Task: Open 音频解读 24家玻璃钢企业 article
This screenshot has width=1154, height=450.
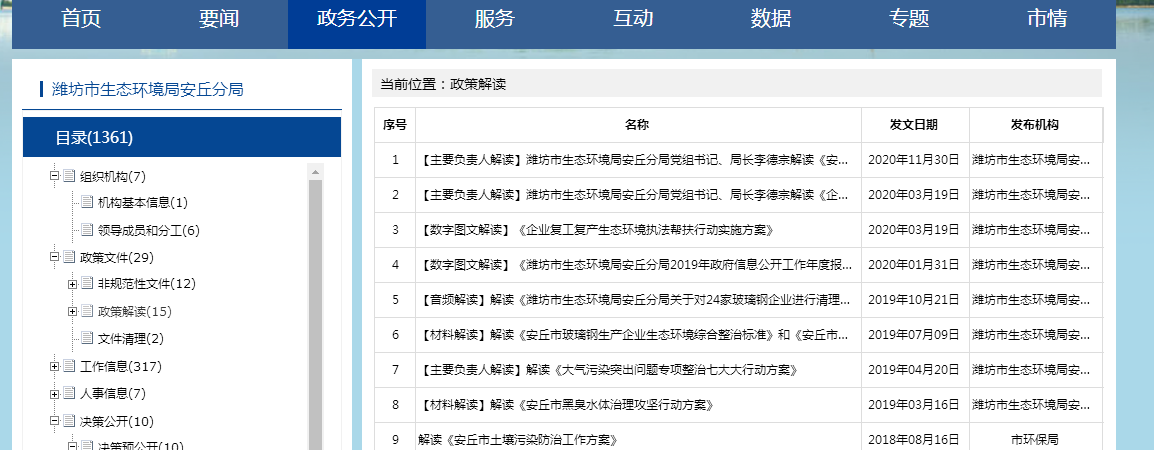Action: [634, 300]
